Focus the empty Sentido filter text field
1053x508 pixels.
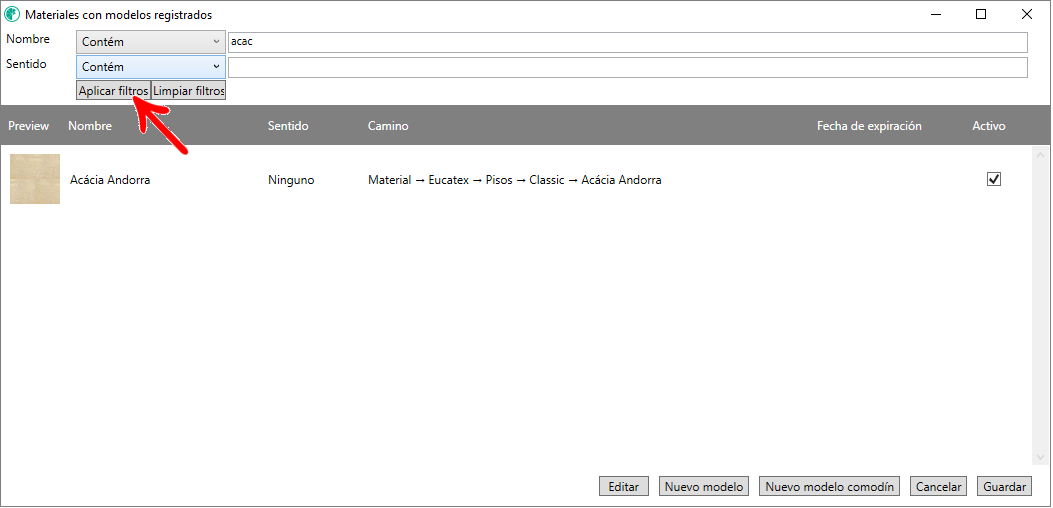[x=628, y=67]
